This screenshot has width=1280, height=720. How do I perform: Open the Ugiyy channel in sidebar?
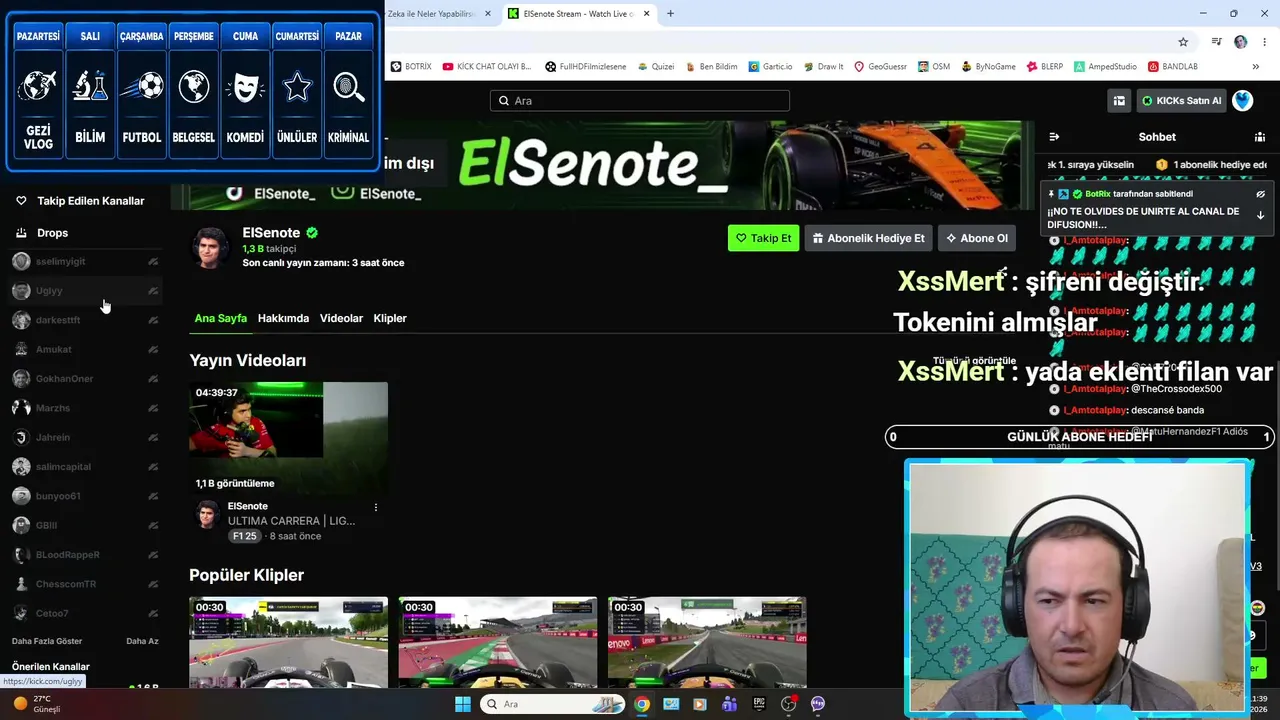85,291
